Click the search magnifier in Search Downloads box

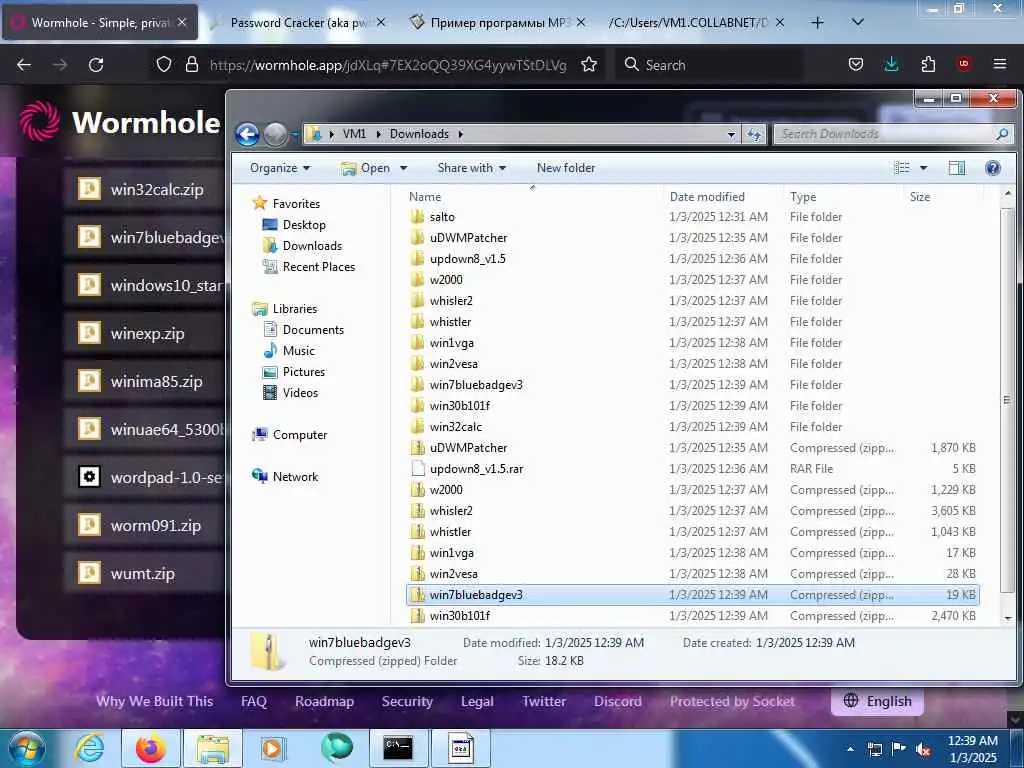tap(1002, 134)
